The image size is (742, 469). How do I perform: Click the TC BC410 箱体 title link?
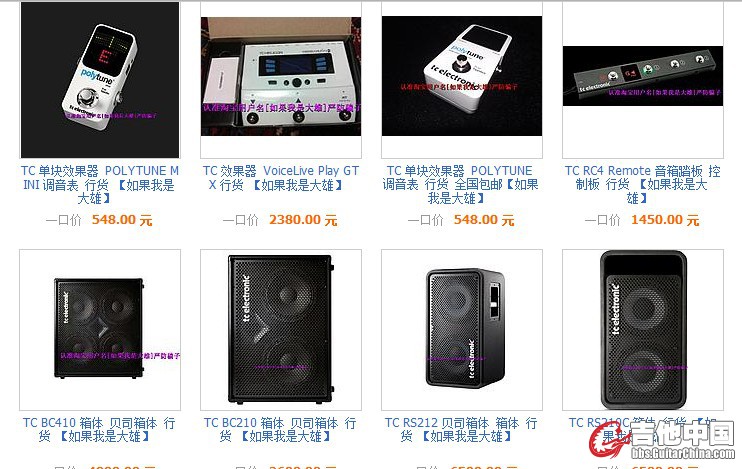pos(99,430)
